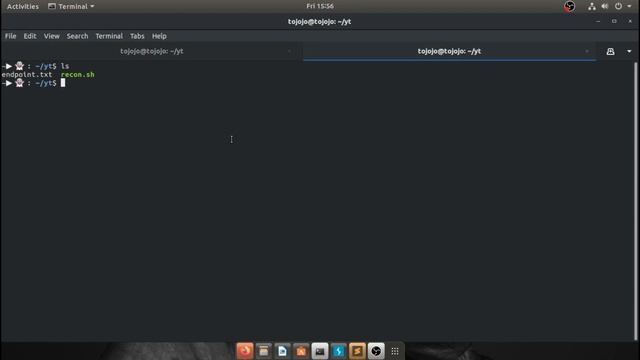640x360 pixels.
Task: Open Firefox from the dock
Action: 245,351
